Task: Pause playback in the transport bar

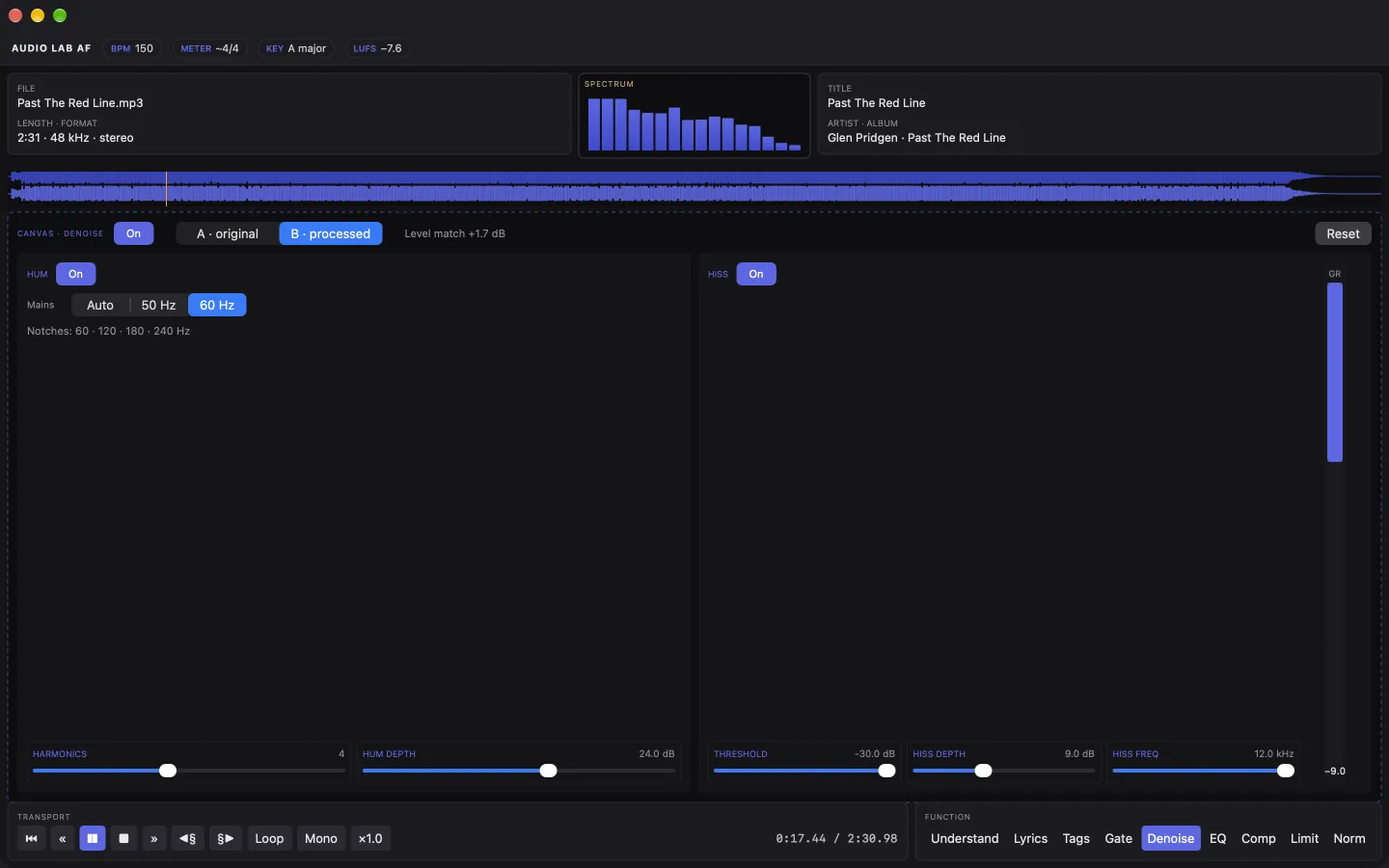Action: tap(93, 838)
